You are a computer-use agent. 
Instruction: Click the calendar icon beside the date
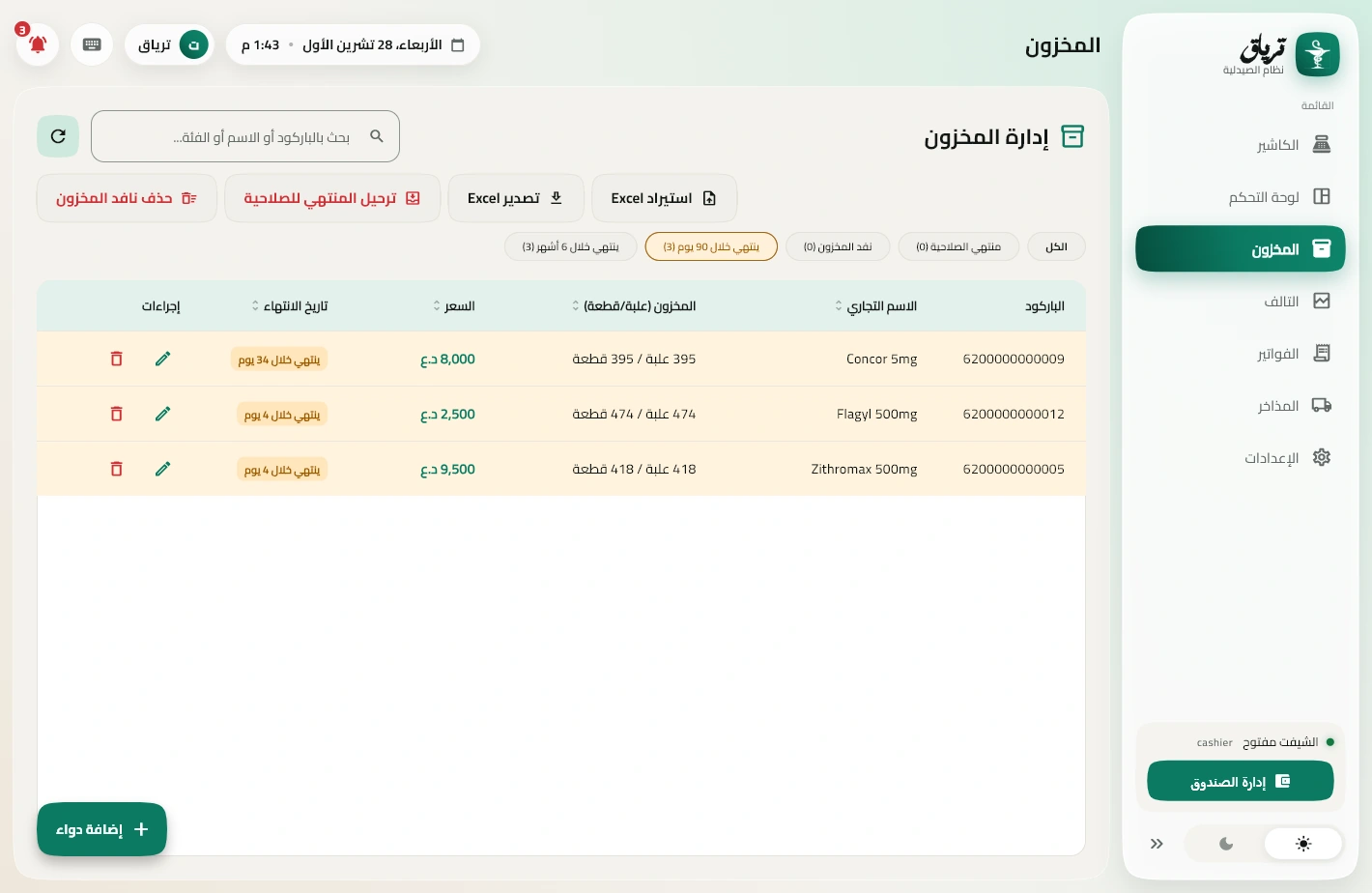click(458, 45)
